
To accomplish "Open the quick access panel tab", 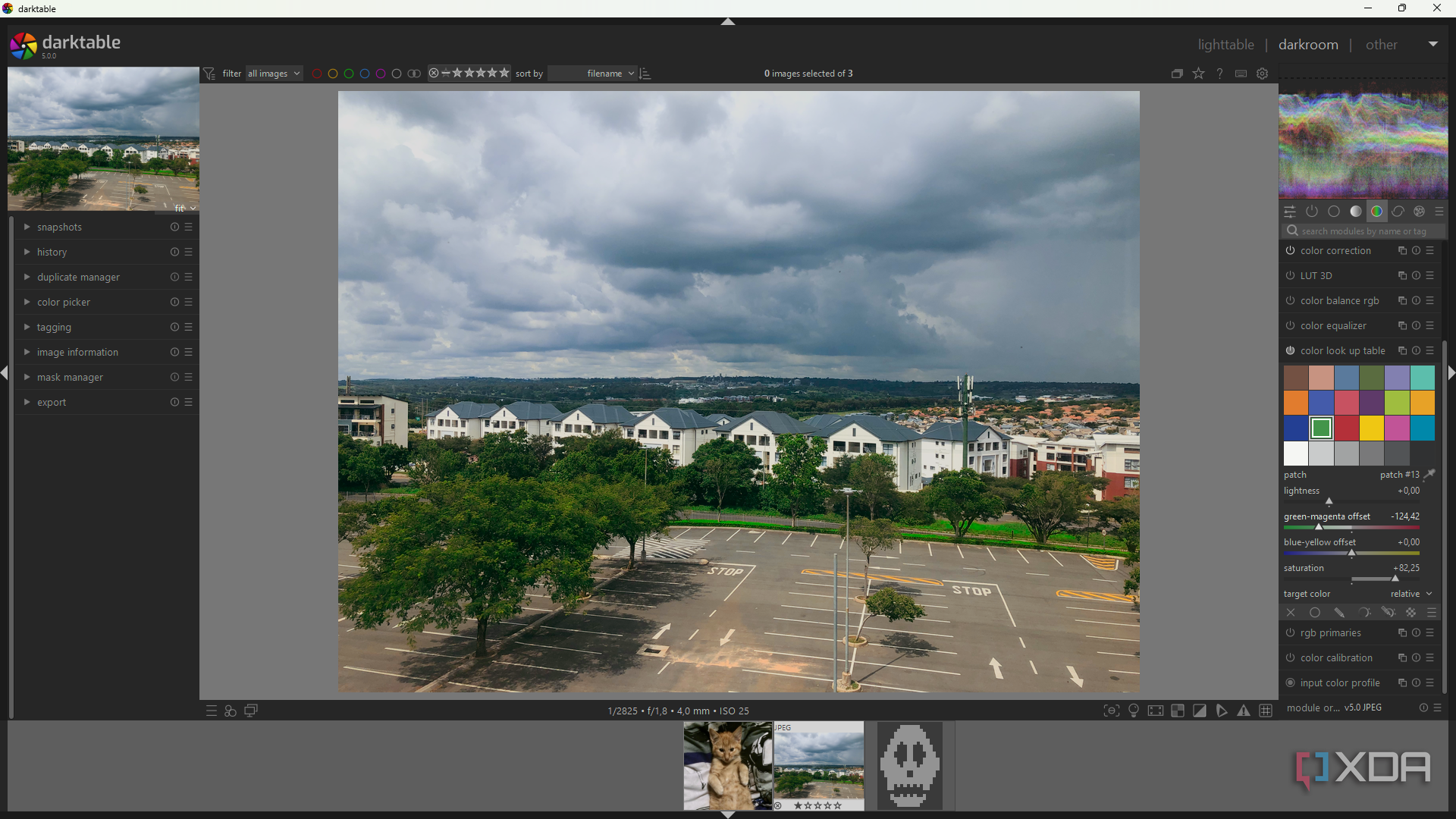I will pos(1290,212).
